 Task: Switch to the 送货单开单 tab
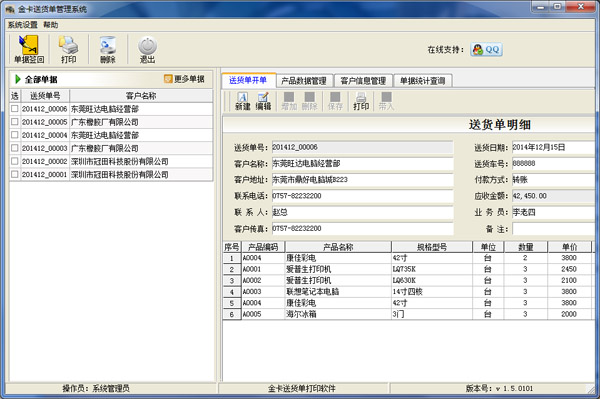248,80
